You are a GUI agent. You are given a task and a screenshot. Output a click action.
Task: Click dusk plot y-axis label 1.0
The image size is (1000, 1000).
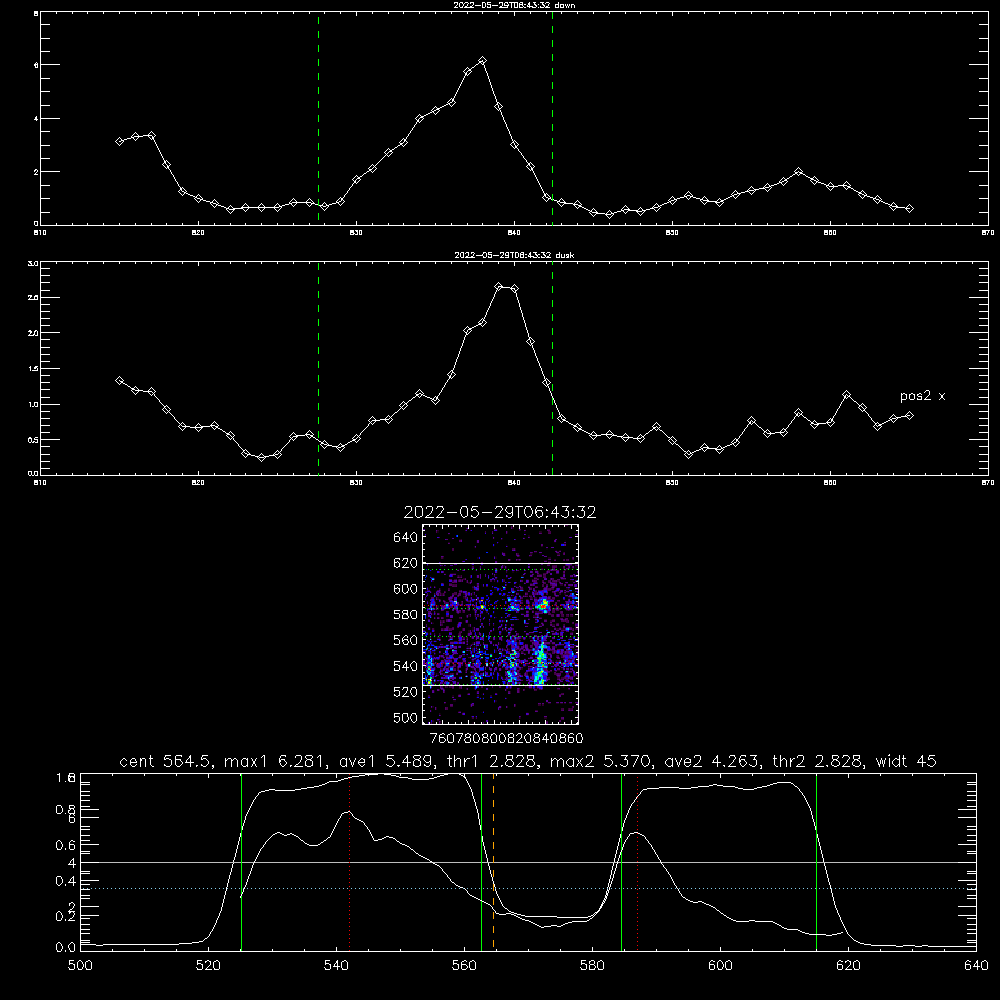coord(34,404)
